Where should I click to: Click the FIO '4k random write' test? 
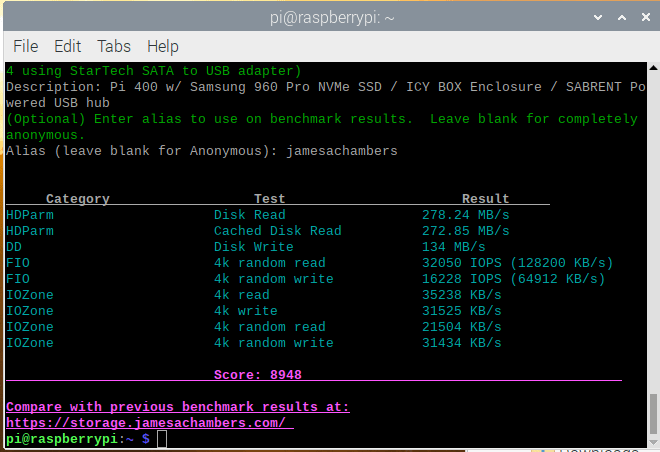click(x=274, y=279)
